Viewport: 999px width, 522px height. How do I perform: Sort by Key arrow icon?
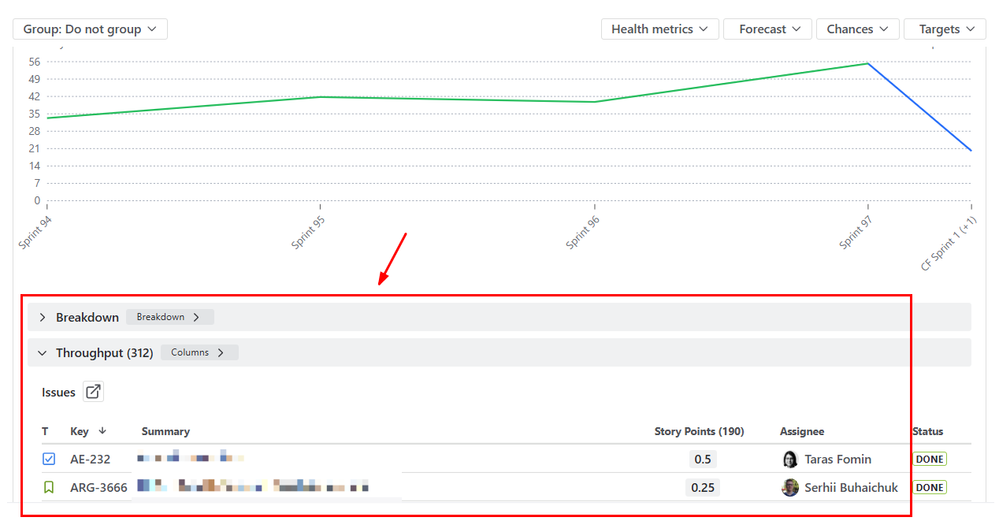pyautogui.click(x=102, y=431)
